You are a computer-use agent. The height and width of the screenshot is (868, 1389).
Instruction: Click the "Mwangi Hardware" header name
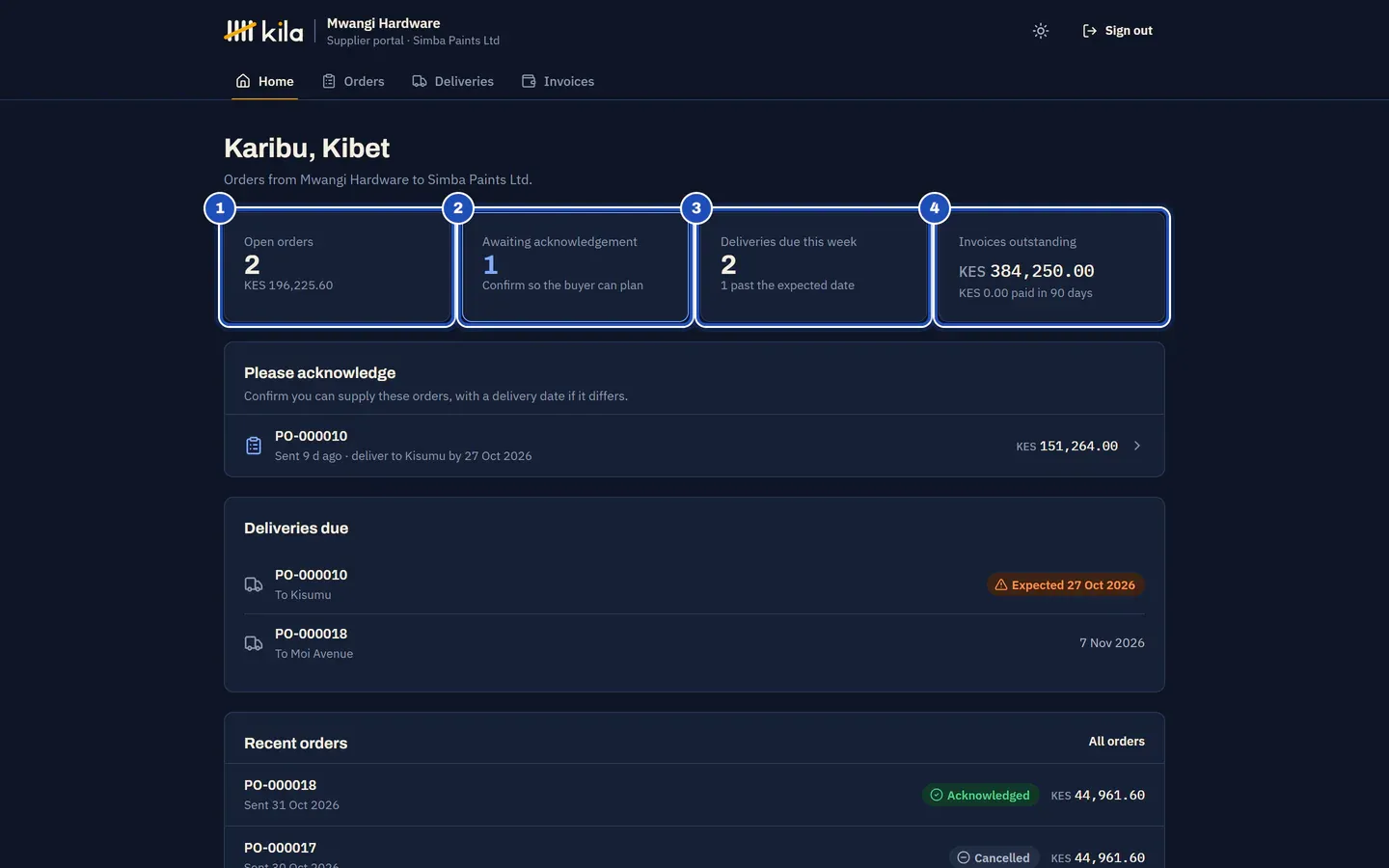(383, 23)
